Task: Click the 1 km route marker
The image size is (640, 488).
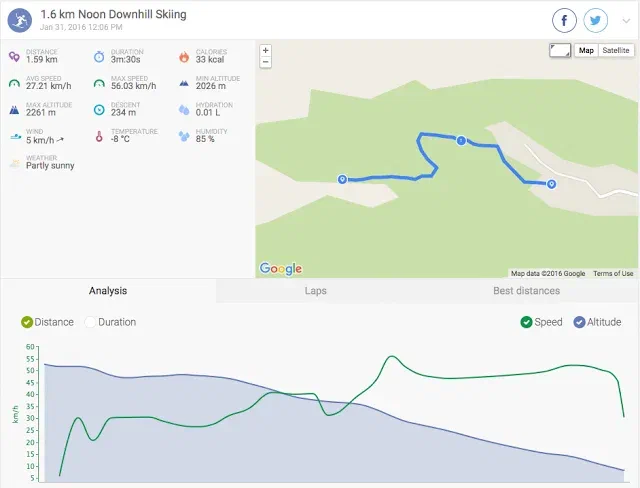Action: pos(461,140)
